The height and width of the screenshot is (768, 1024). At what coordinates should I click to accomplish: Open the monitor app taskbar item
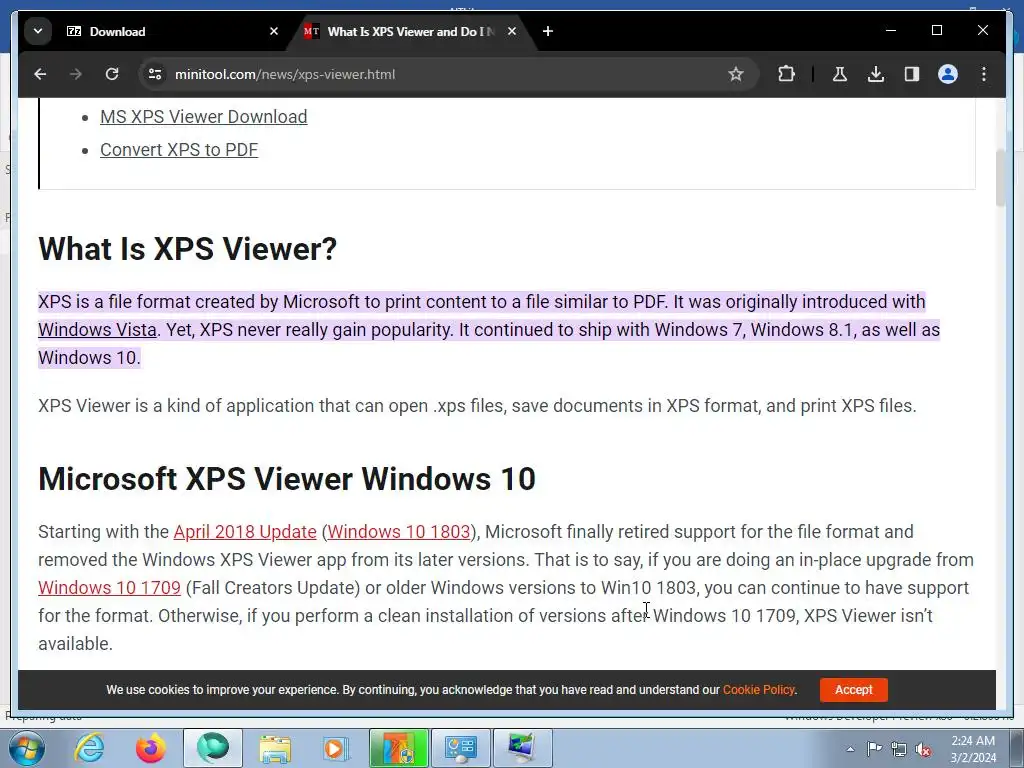point(522,748)
